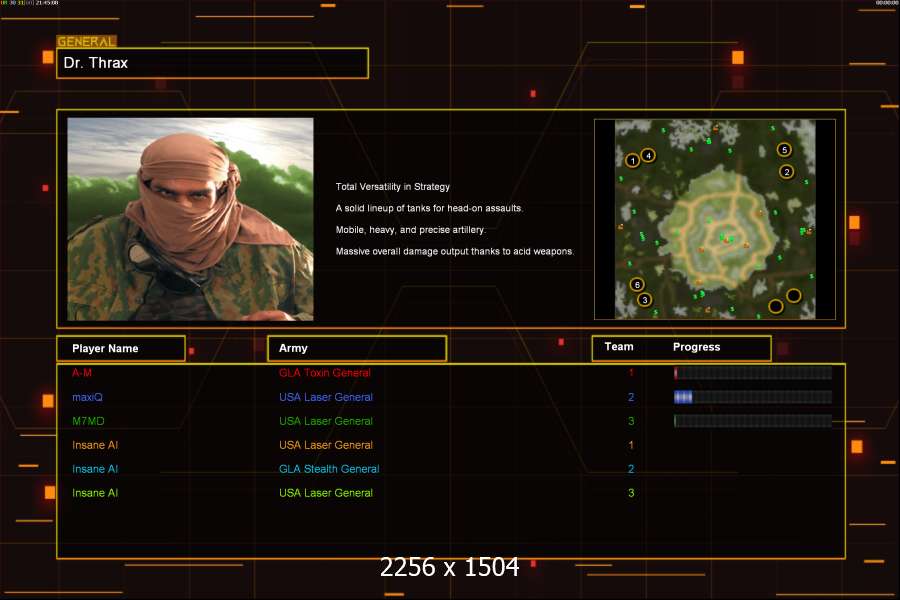Click team number 3 in M7MD row
This screenshot has height=600, width=900.
coord(631,421)
